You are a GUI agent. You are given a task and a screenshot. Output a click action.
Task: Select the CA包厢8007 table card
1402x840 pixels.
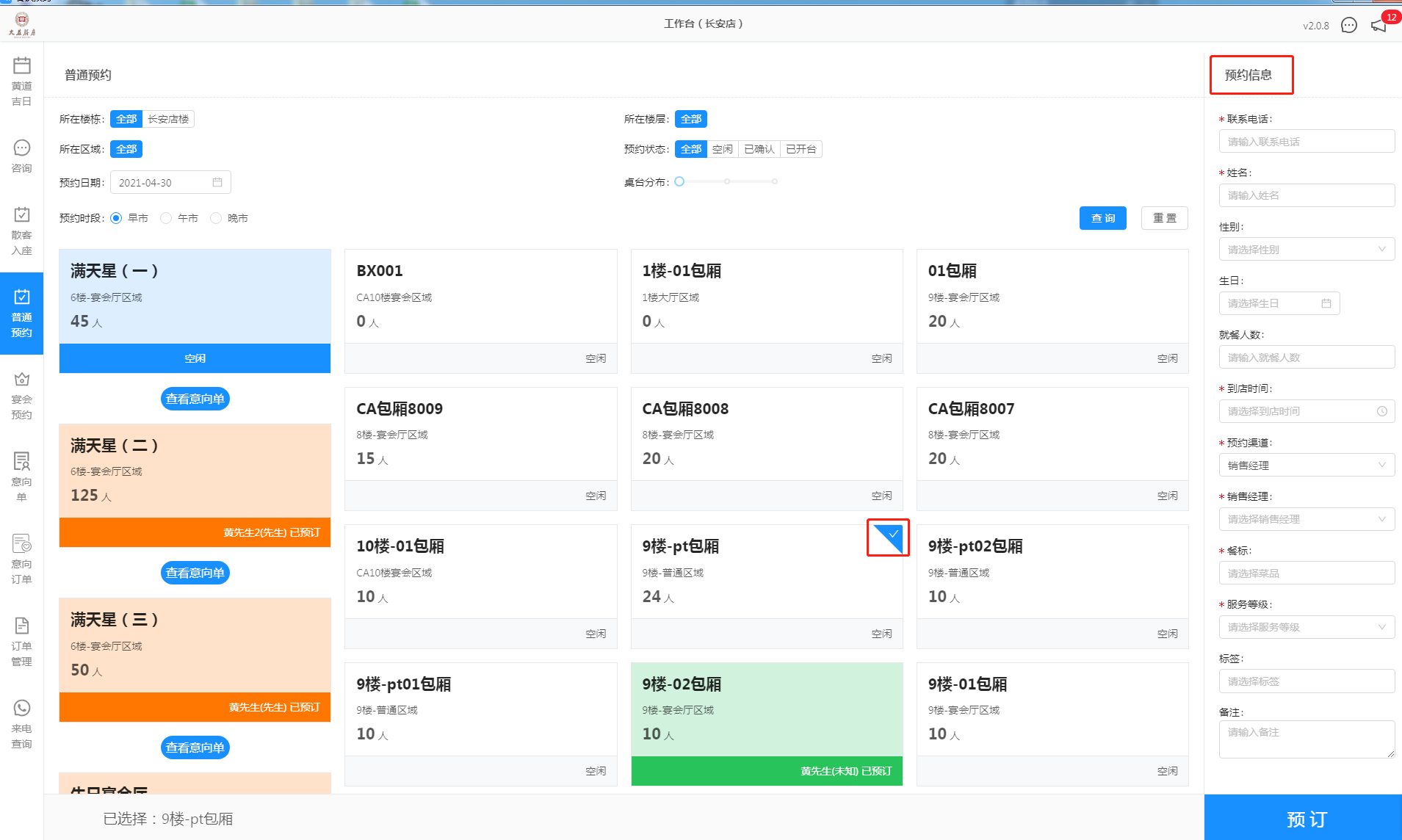coord(1052,449)
